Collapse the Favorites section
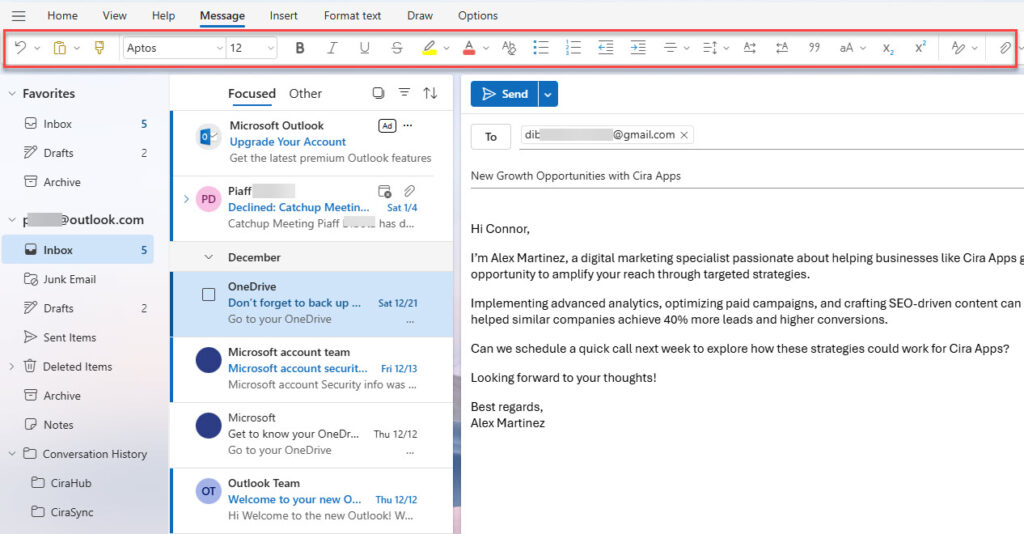This screenshot has width=1024, height=534. coord(12,93)
